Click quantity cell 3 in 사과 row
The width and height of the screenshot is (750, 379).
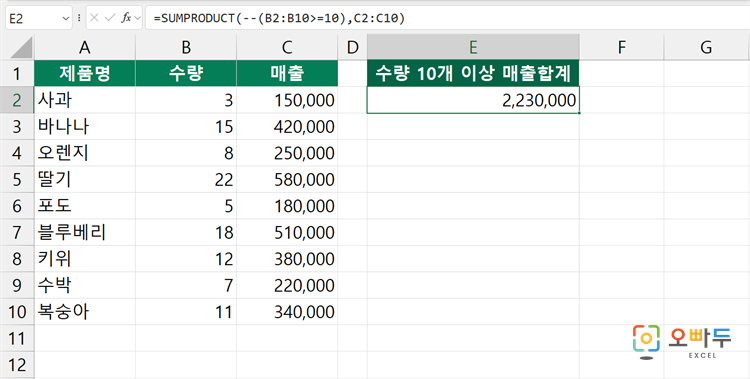pos(186,100)
